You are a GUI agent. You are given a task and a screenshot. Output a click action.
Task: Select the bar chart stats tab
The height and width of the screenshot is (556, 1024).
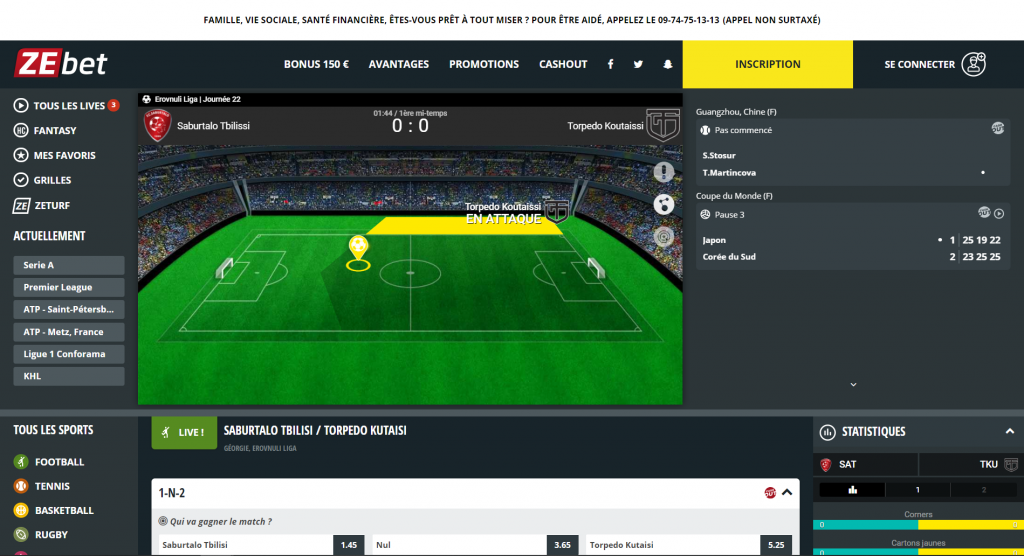tap(852, 490)
